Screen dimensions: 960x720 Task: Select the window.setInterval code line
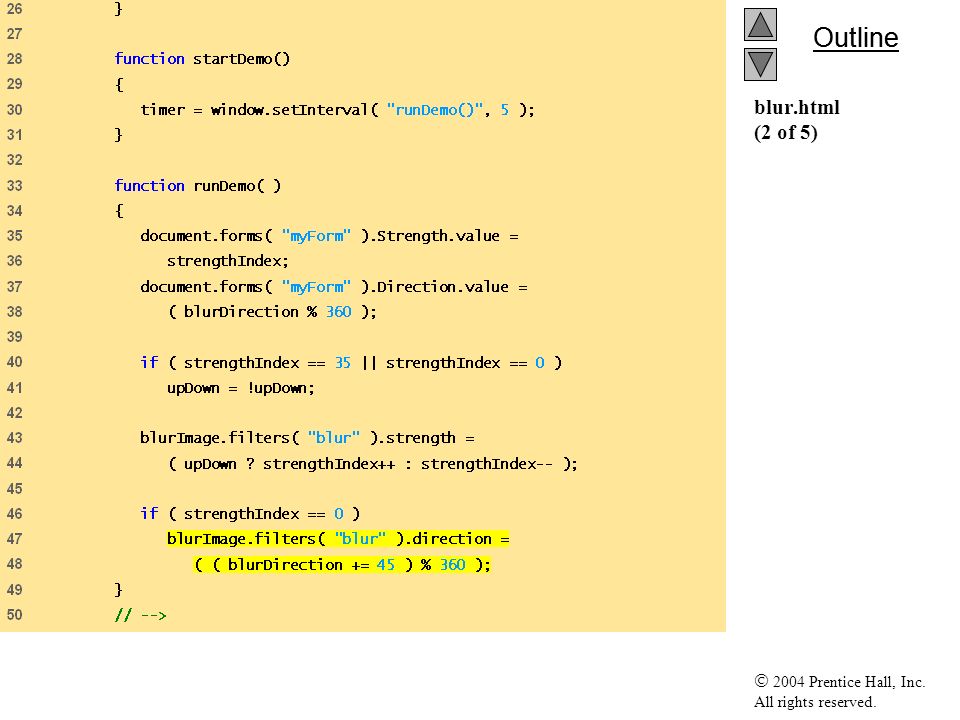(x=337, y=110)
